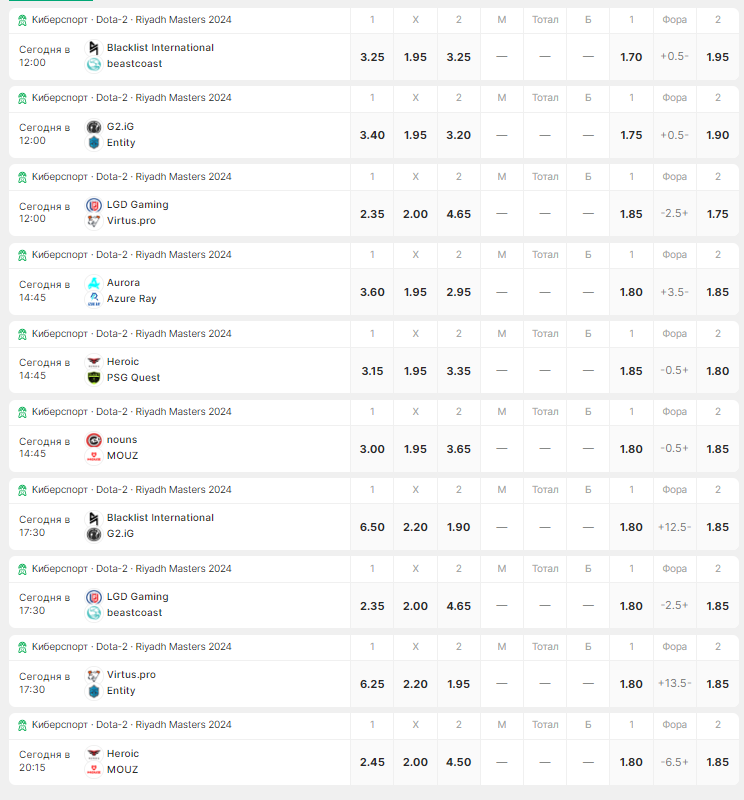
Task: Click beastcoast logo in the LGD Gaming vs beastcoast match
Action: [94, 613]
